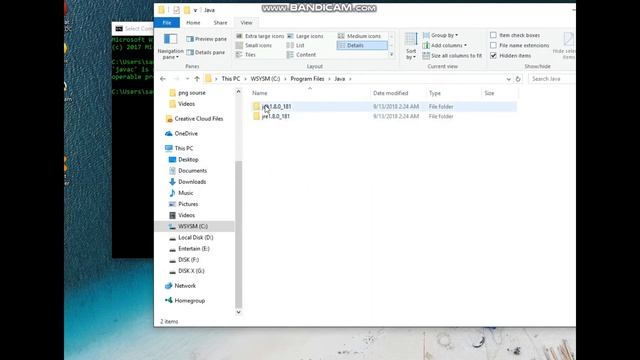
Task: Open Downloads in navigation pane
Action: point(192,182)
